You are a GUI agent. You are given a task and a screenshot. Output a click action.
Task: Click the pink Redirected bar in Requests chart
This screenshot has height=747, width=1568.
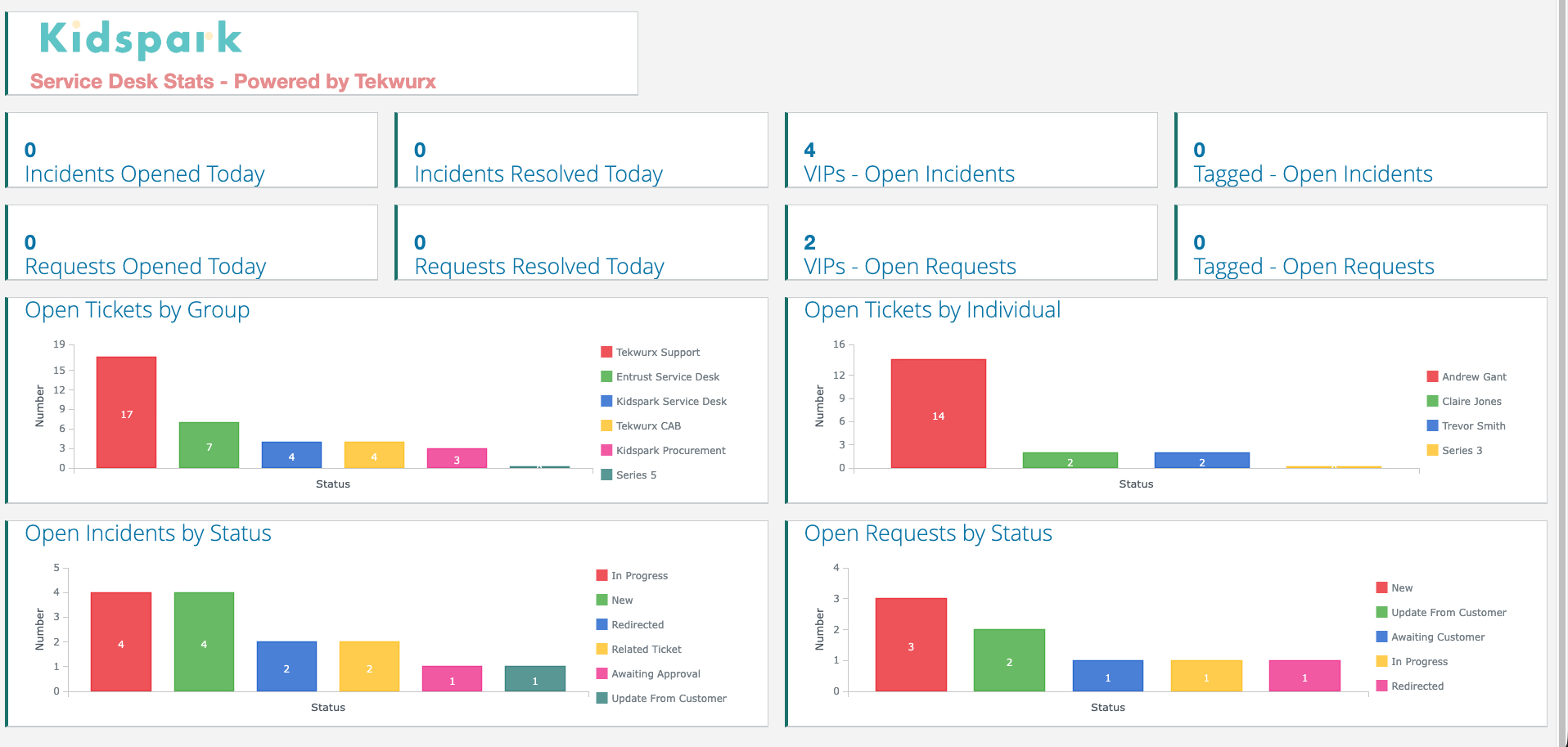click(x=1304, y=676)
